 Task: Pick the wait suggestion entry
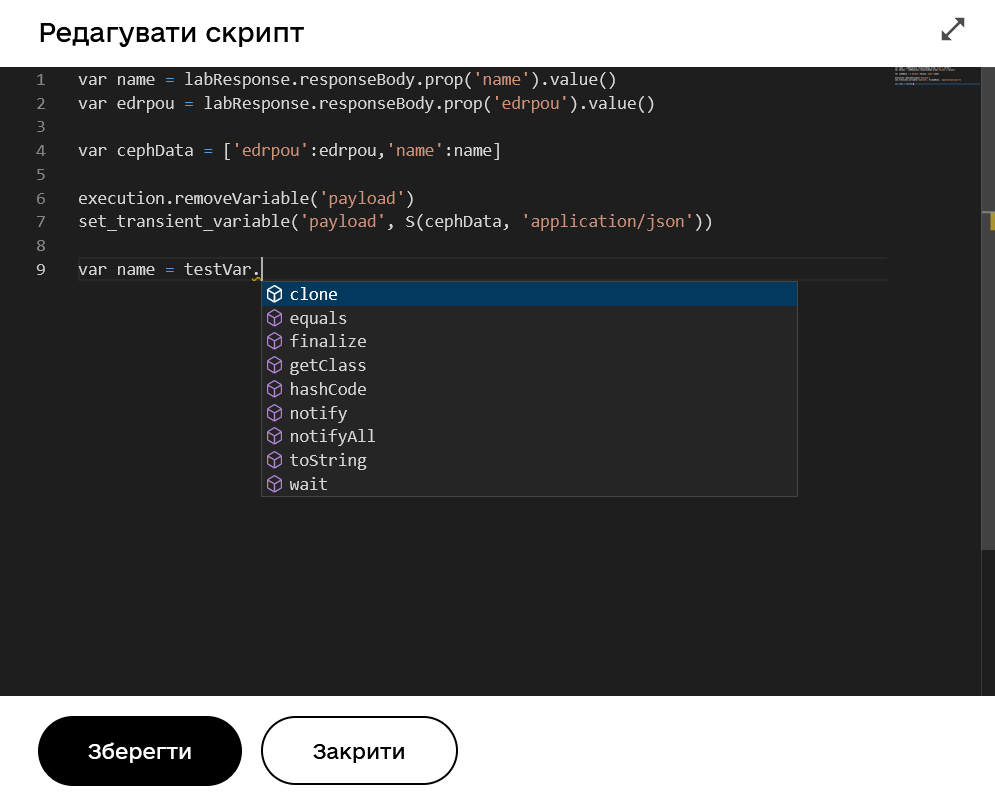coord(308,484)
